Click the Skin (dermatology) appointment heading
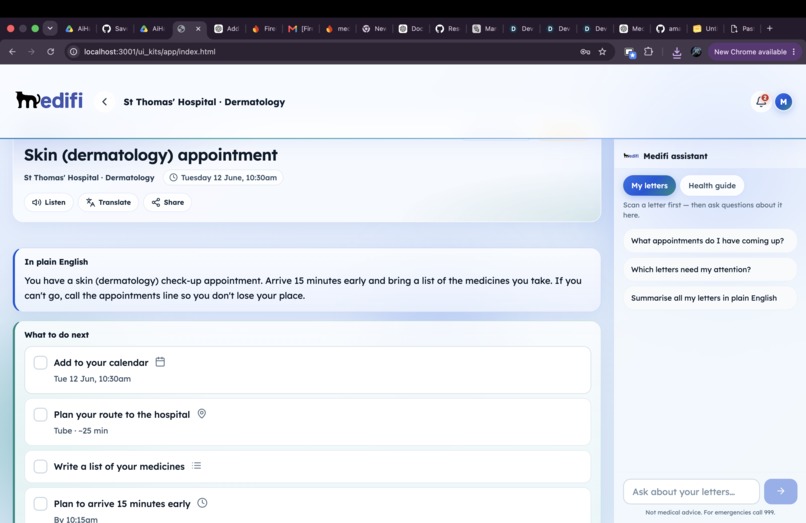Viewport: 806px width, 523px height. click(151, 155)
